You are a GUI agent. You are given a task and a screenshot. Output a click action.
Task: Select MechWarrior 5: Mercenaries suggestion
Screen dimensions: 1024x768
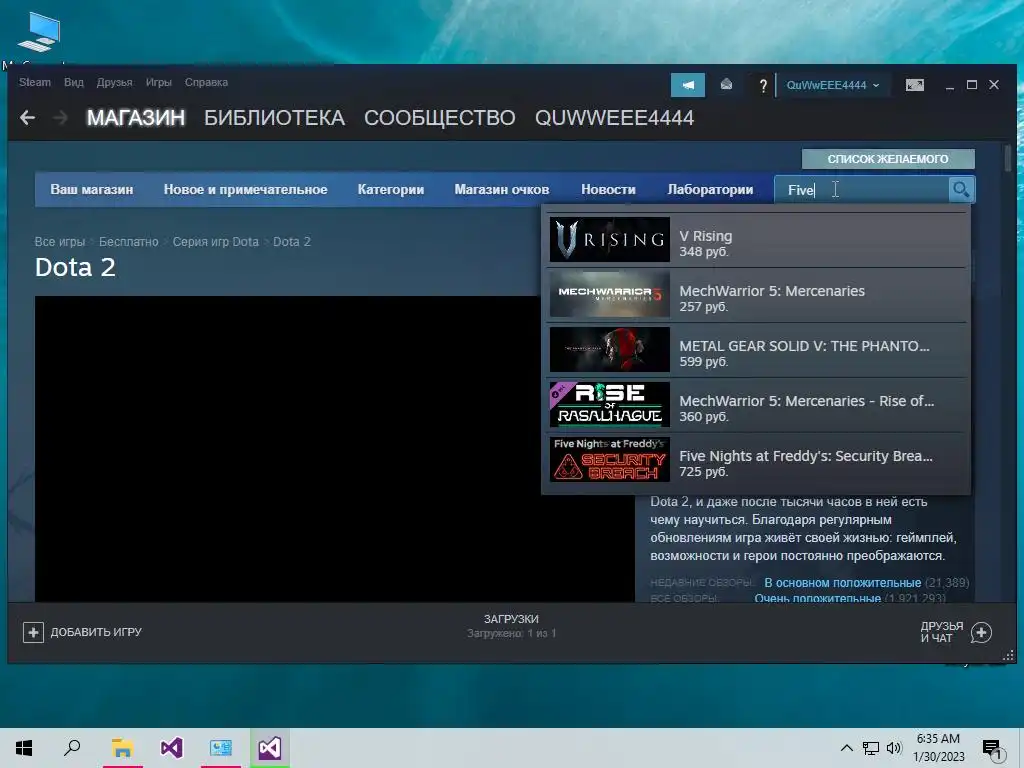[x=757, y=295]
